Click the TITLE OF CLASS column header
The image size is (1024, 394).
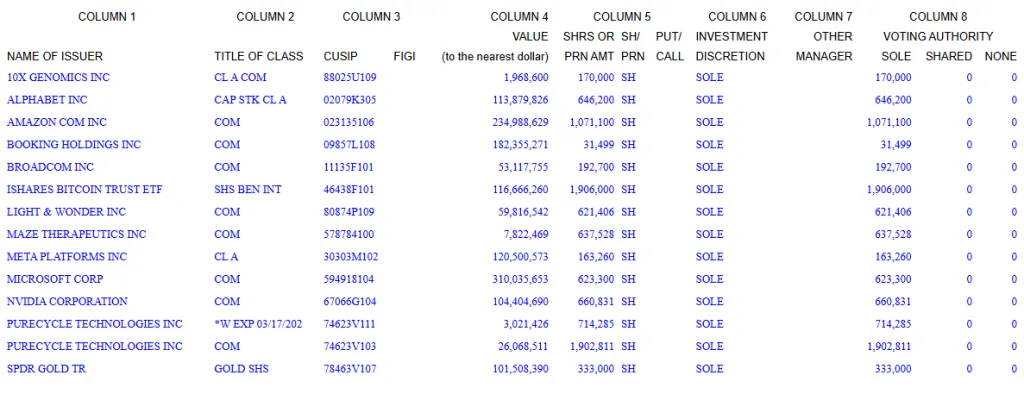click(x=259, y=56)
